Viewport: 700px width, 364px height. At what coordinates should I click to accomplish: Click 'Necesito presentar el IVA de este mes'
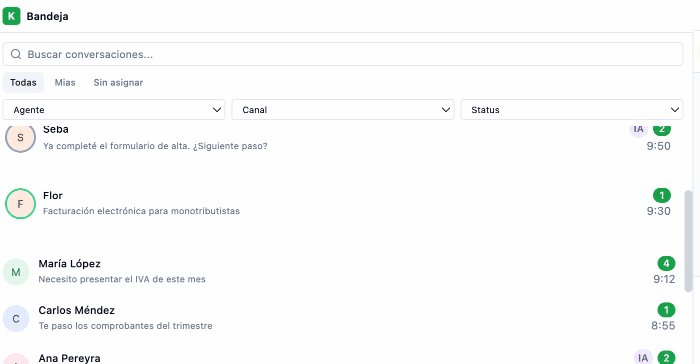coord(122,279)
